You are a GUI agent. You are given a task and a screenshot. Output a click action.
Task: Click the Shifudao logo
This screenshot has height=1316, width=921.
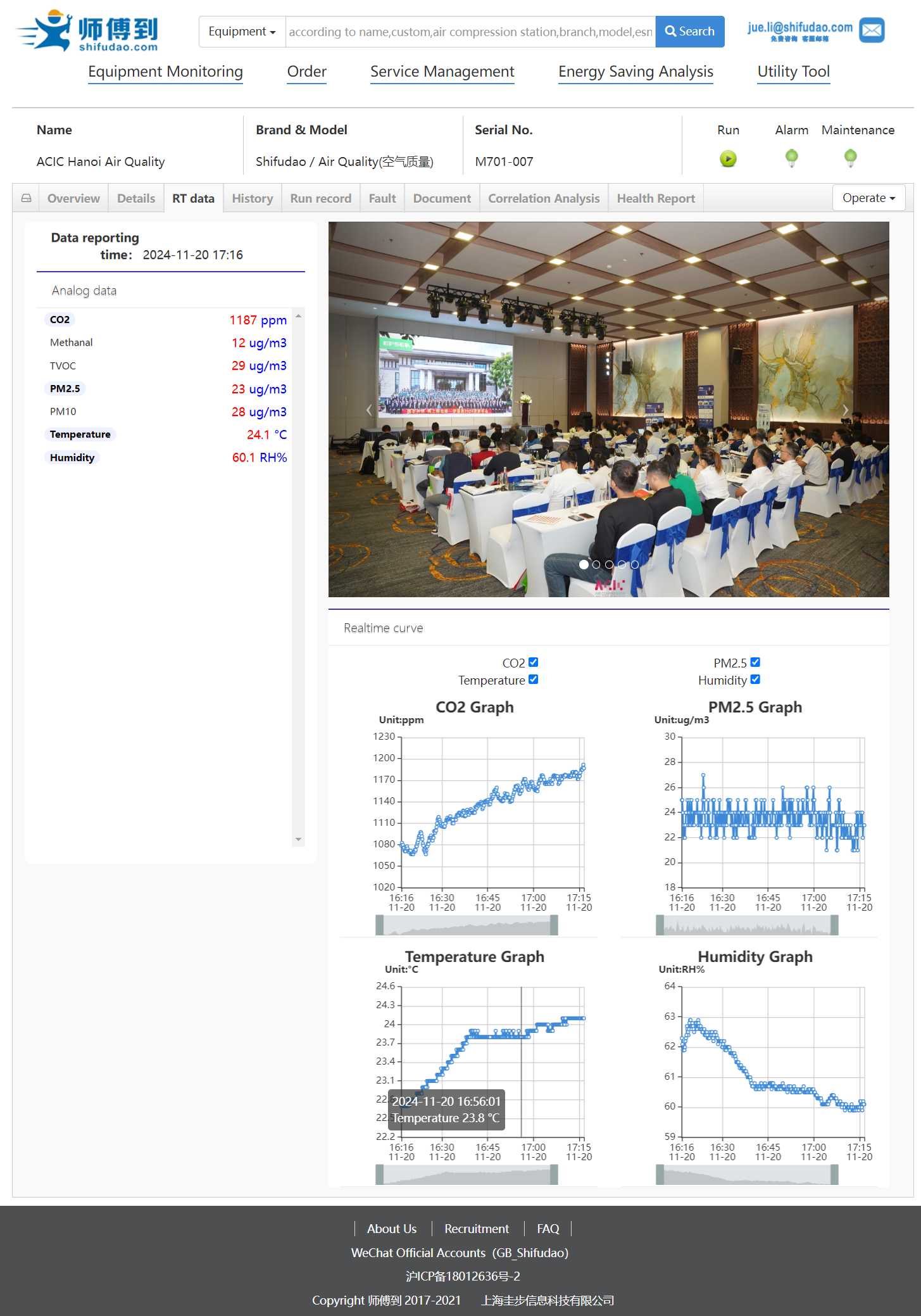(87, 31)
